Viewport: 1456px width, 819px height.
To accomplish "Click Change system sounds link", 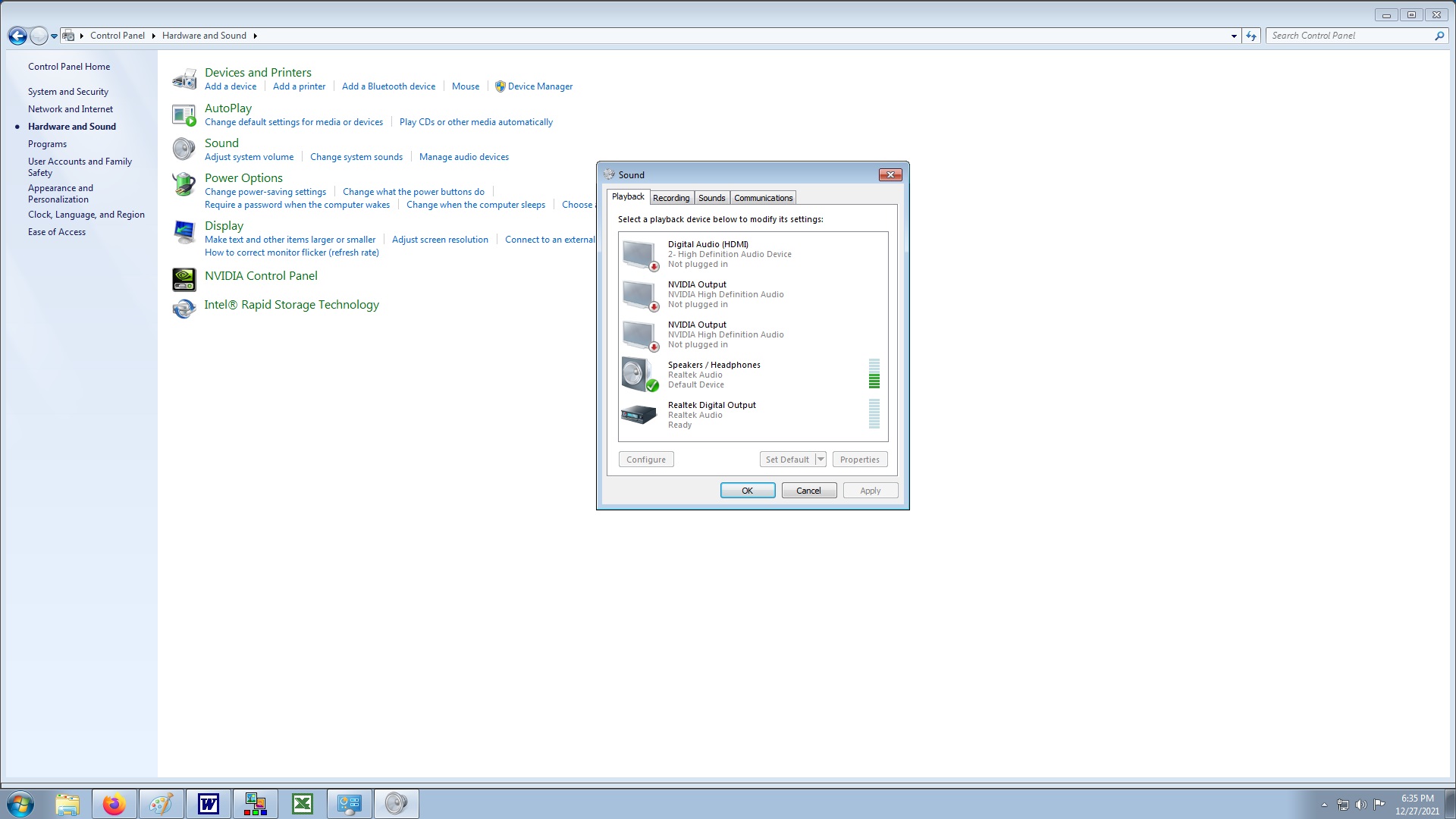I will (356, 157).
